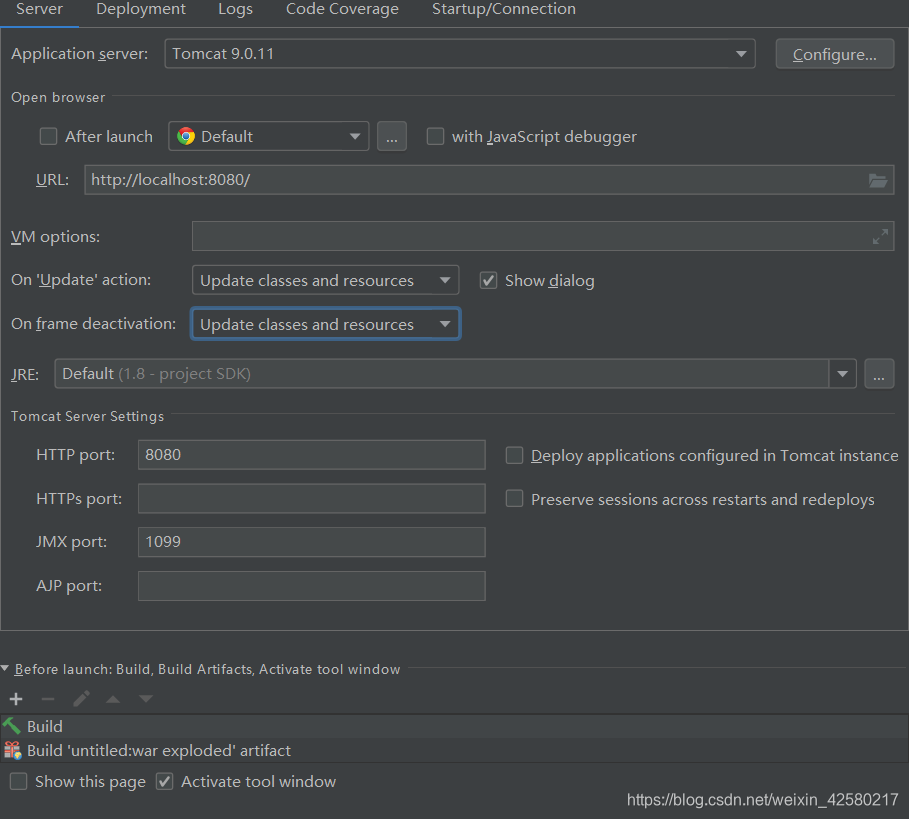Click the HTTPs port field
The height and width of the screenshot is (819, 909).
pos(311,498)
